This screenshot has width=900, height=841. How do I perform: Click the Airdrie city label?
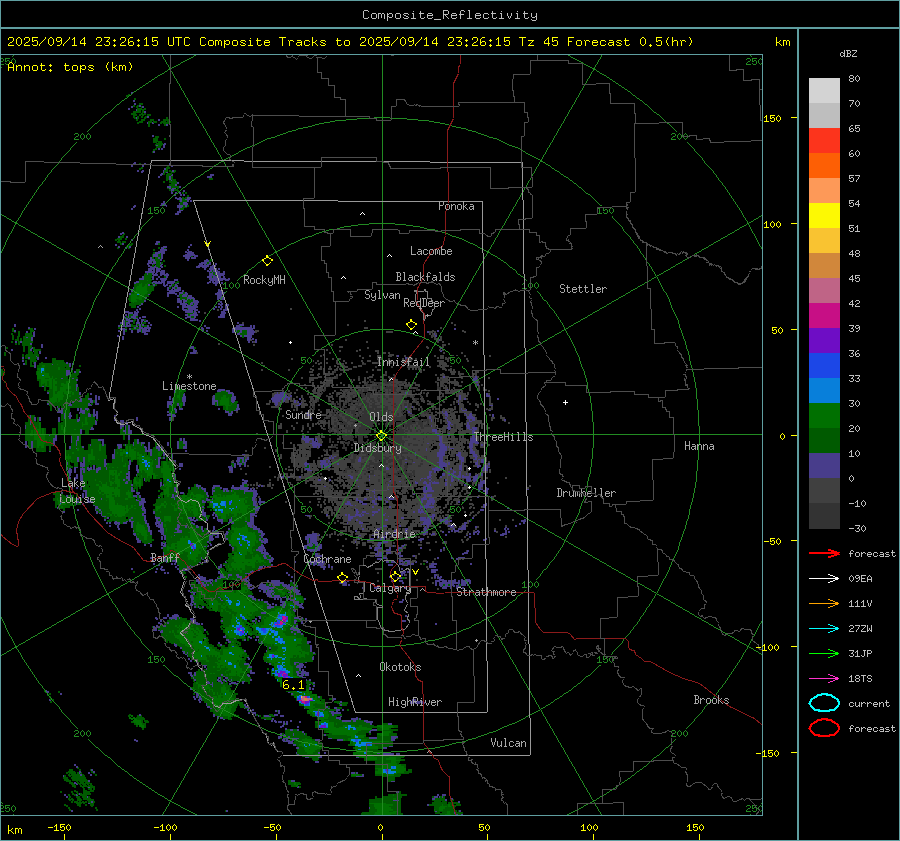click(x=394, y=534)
